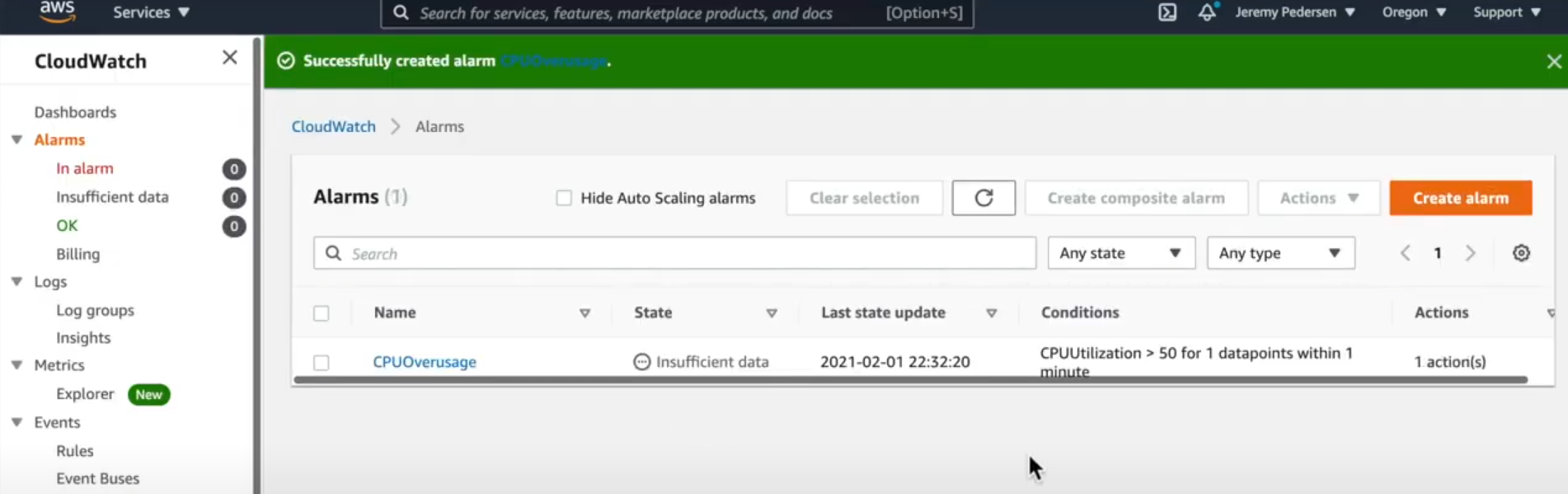Click the Actions column header
The width and height of the screenshot is (1568, 494).
click(x=1441, y=313)
